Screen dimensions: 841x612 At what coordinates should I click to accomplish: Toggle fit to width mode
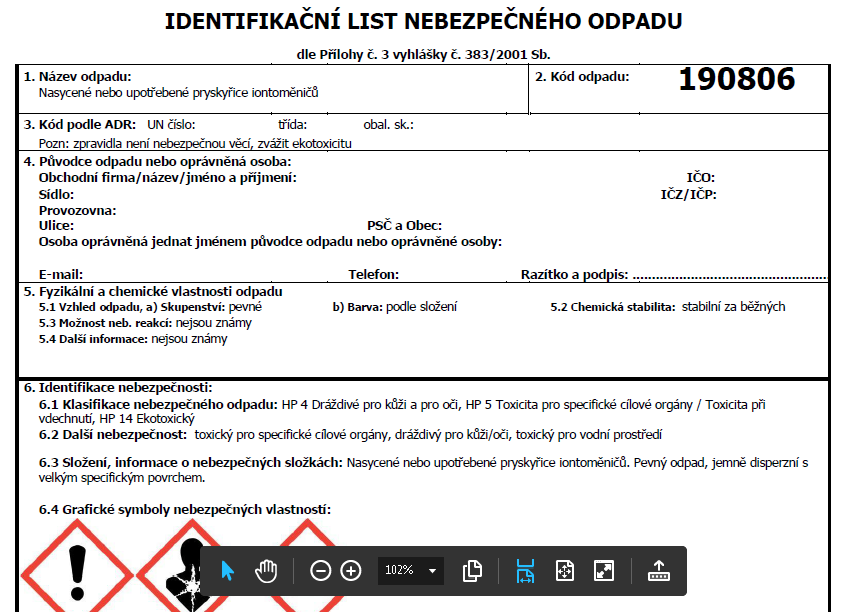[x=525, y=571]
